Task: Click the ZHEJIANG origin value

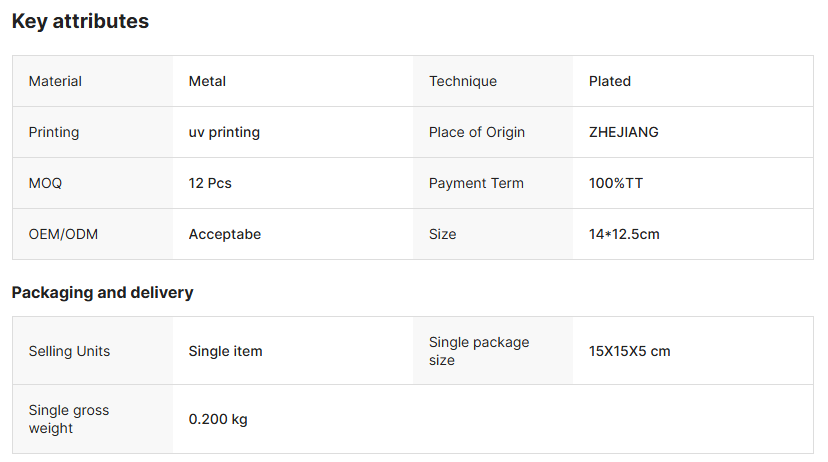Action: pos(623,132)
